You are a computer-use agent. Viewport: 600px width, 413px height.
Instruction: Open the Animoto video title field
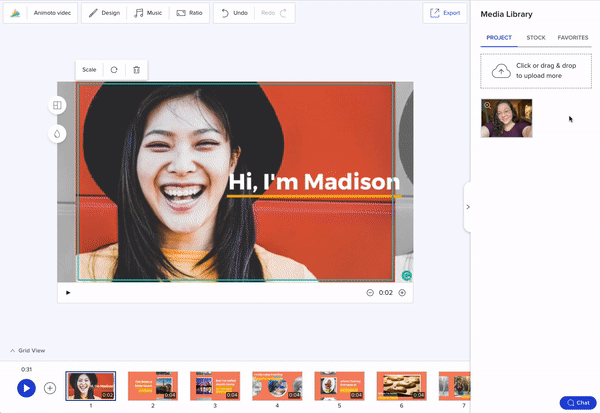pos(52,13)
